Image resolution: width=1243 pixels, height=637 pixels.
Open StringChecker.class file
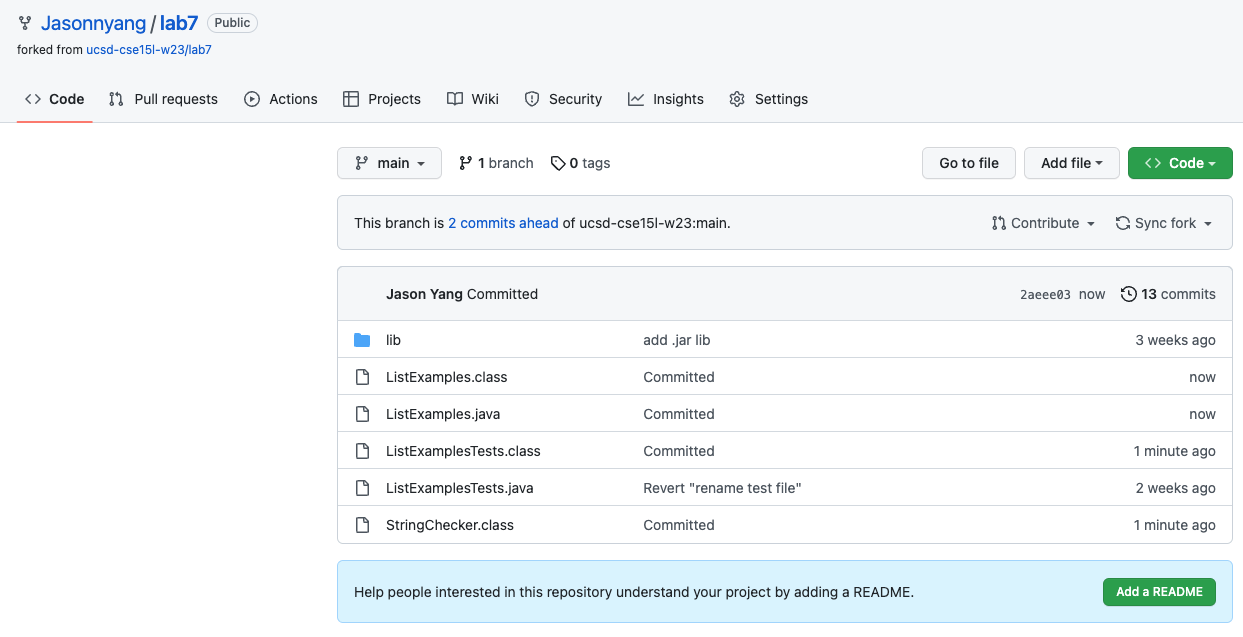[x=450, y=525]
